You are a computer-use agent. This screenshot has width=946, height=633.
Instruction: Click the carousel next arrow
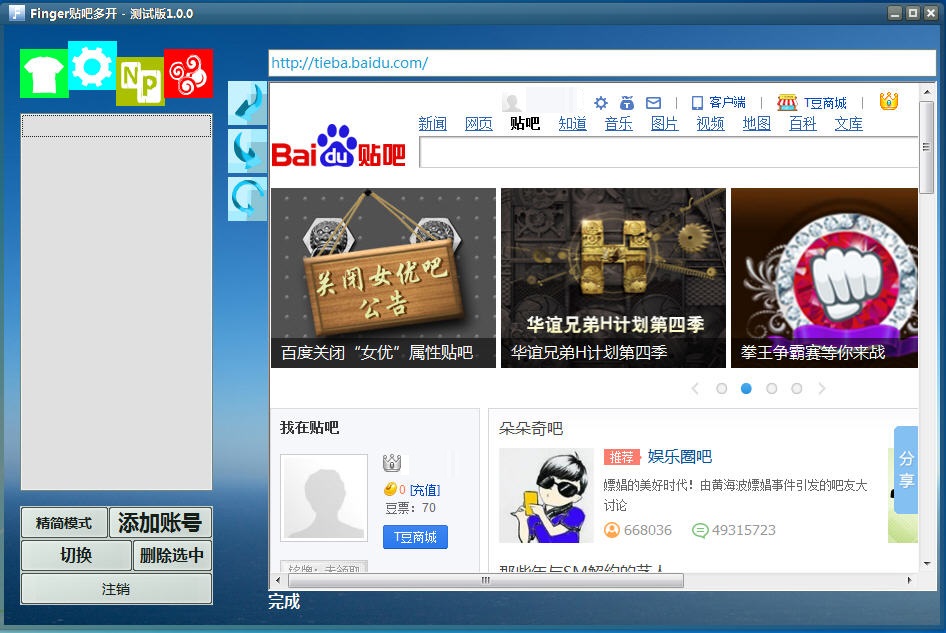click(822, 389)
